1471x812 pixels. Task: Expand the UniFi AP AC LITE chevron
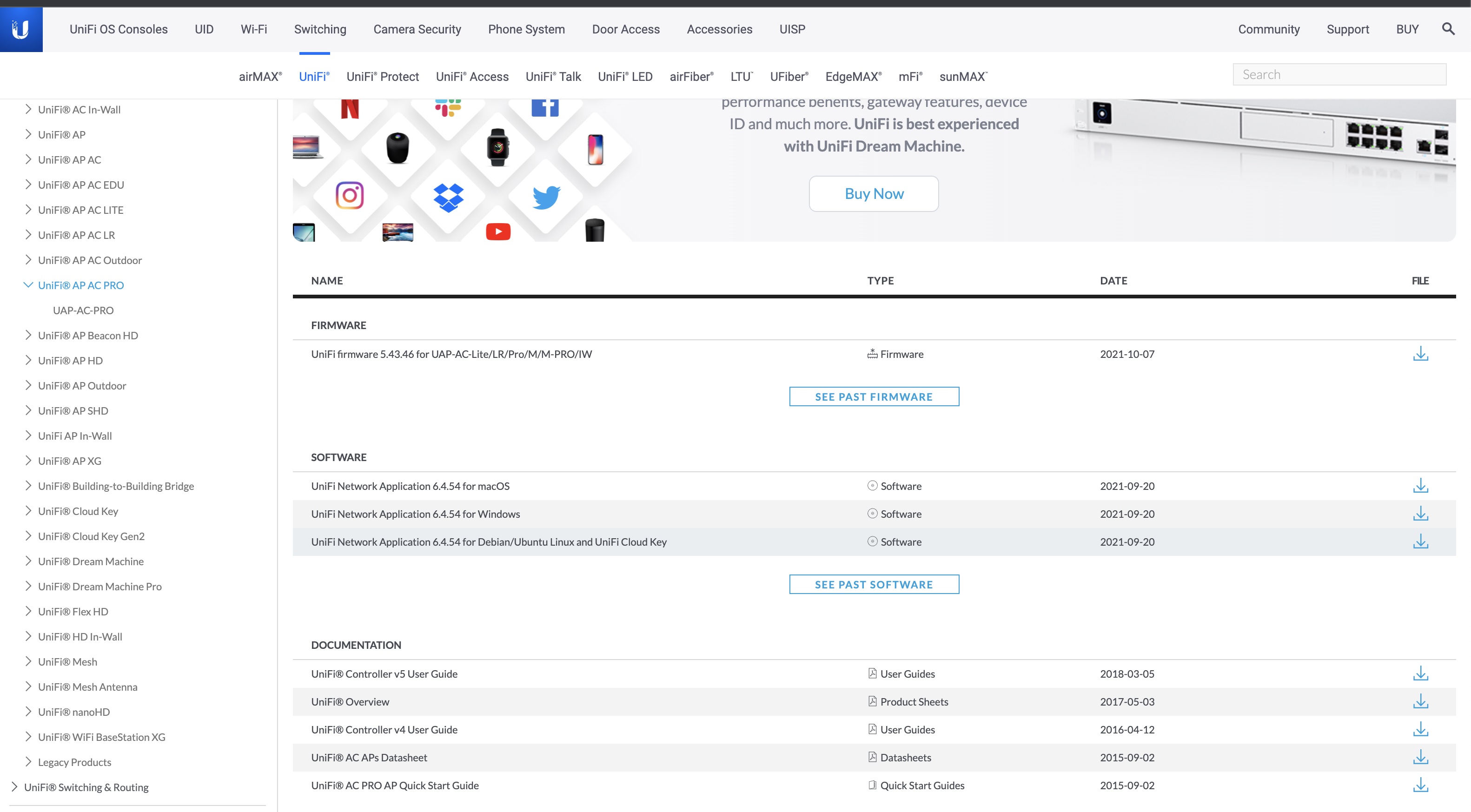[28, 210]
